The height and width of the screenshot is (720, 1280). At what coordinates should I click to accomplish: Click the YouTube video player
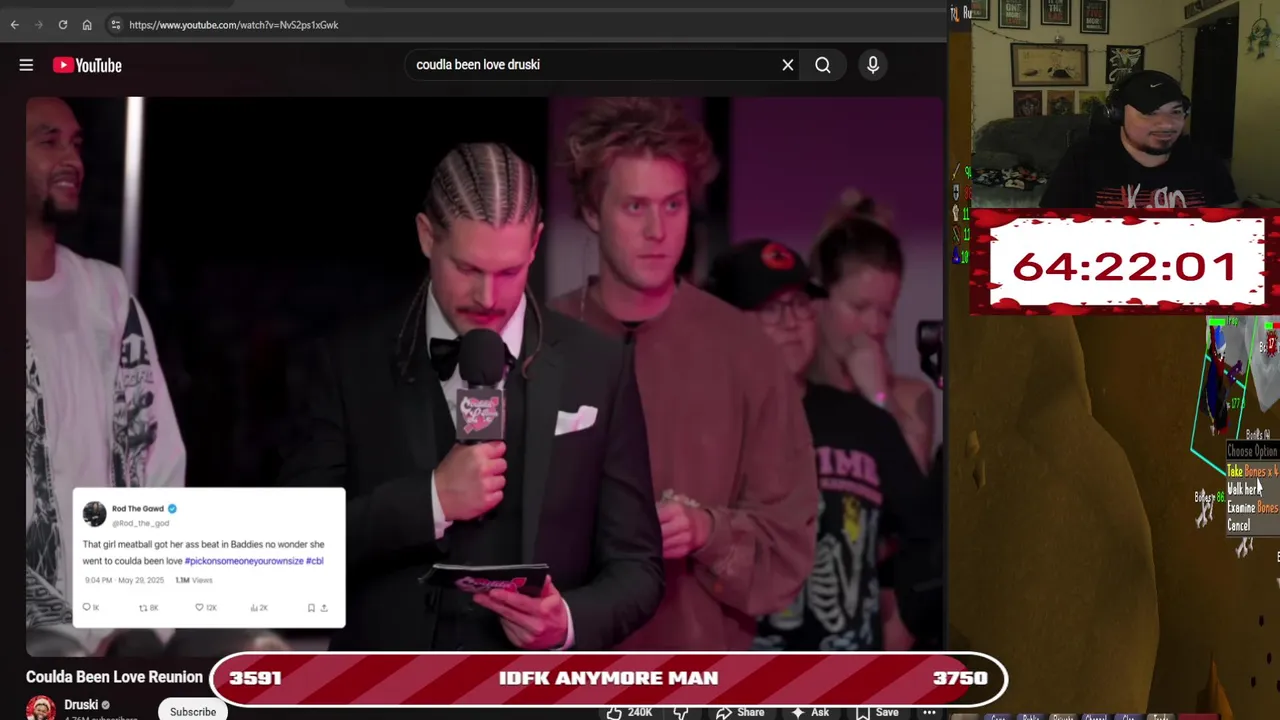coord(485,375)
